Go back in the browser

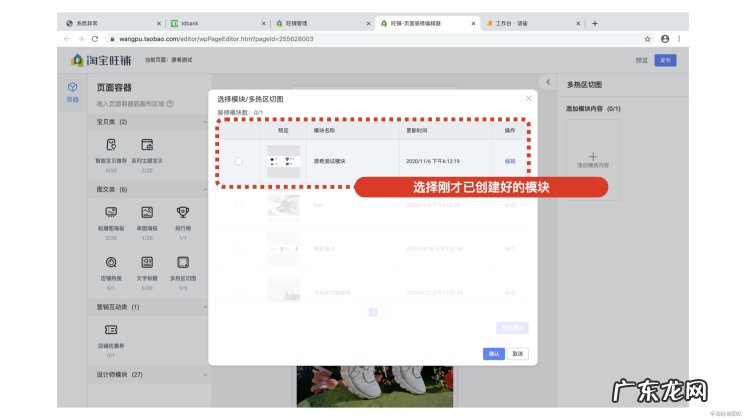(67, 39)
